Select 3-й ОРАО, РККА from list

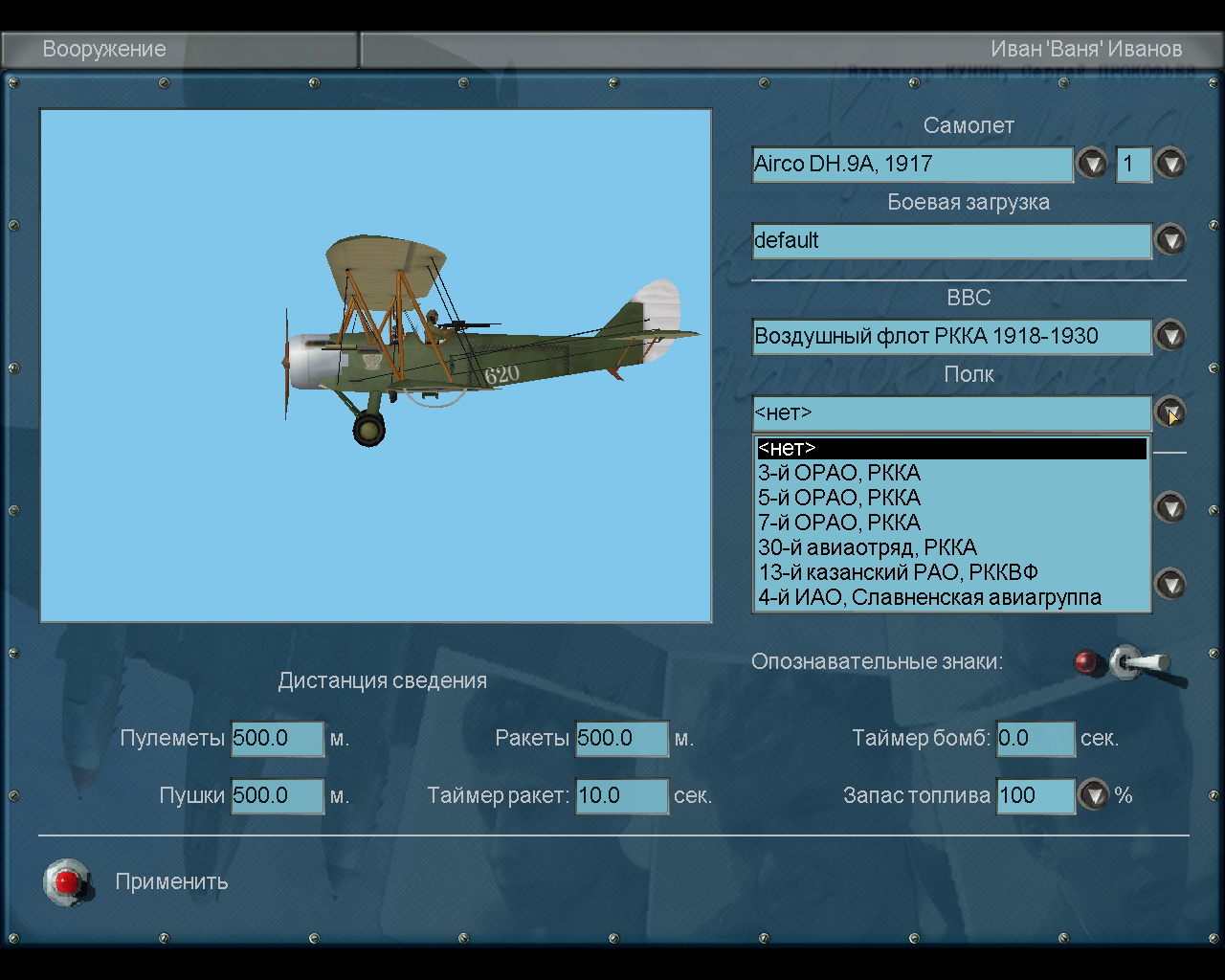coord(839,473)
